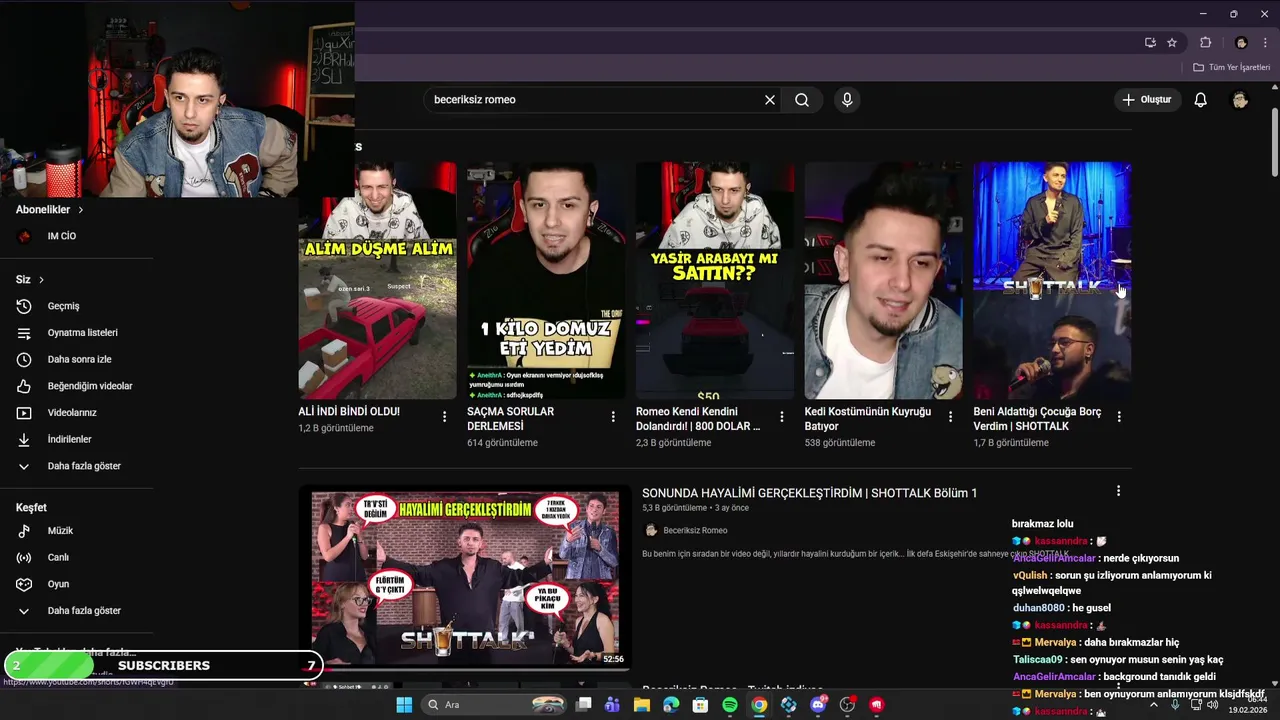
Task: Open Videolarınız play icon in sidebar
Action: pyautogui.click(x=24, y=413)
